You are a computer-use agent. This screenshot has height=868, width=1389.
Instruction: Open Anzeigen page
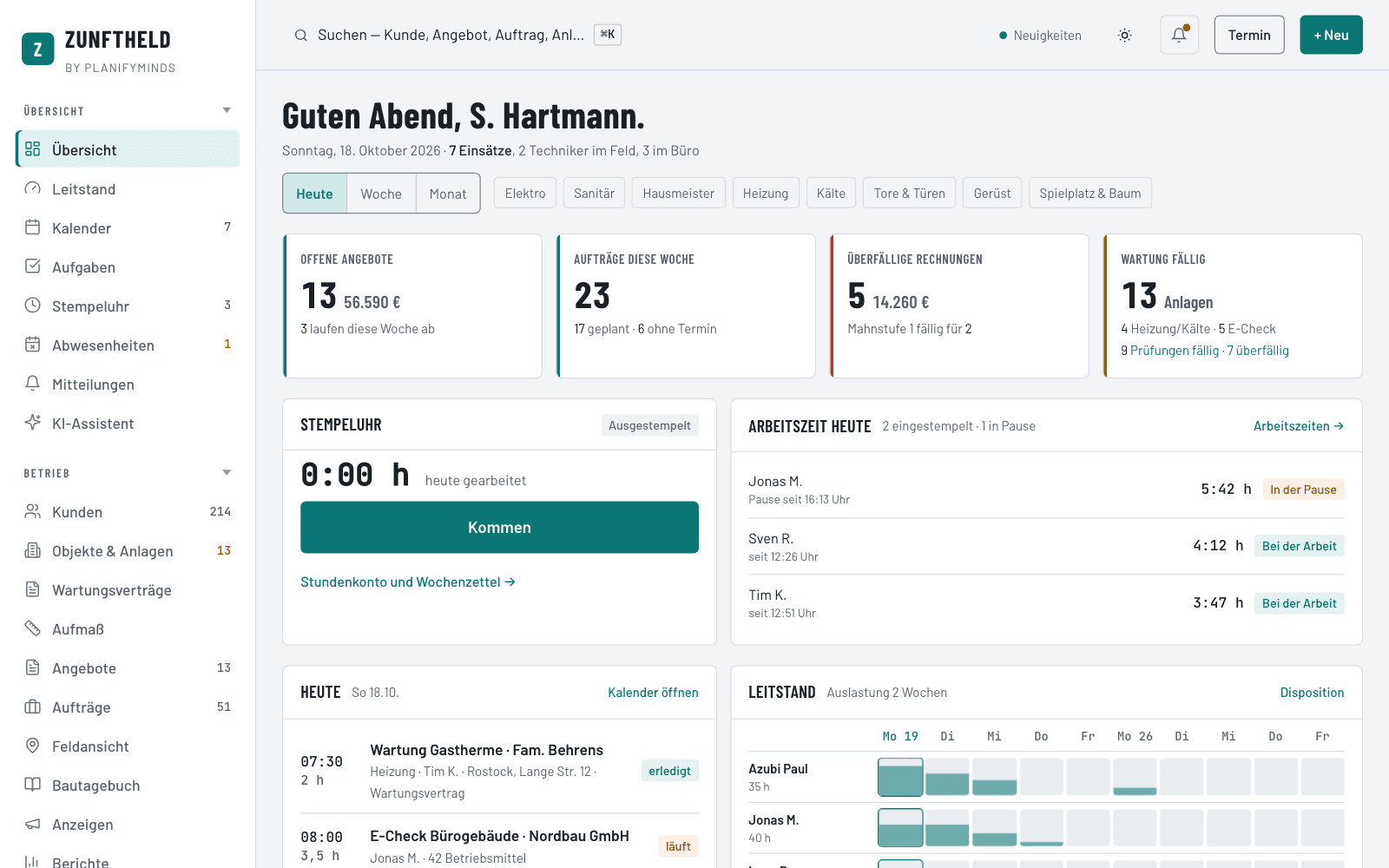tap(128, 825)
